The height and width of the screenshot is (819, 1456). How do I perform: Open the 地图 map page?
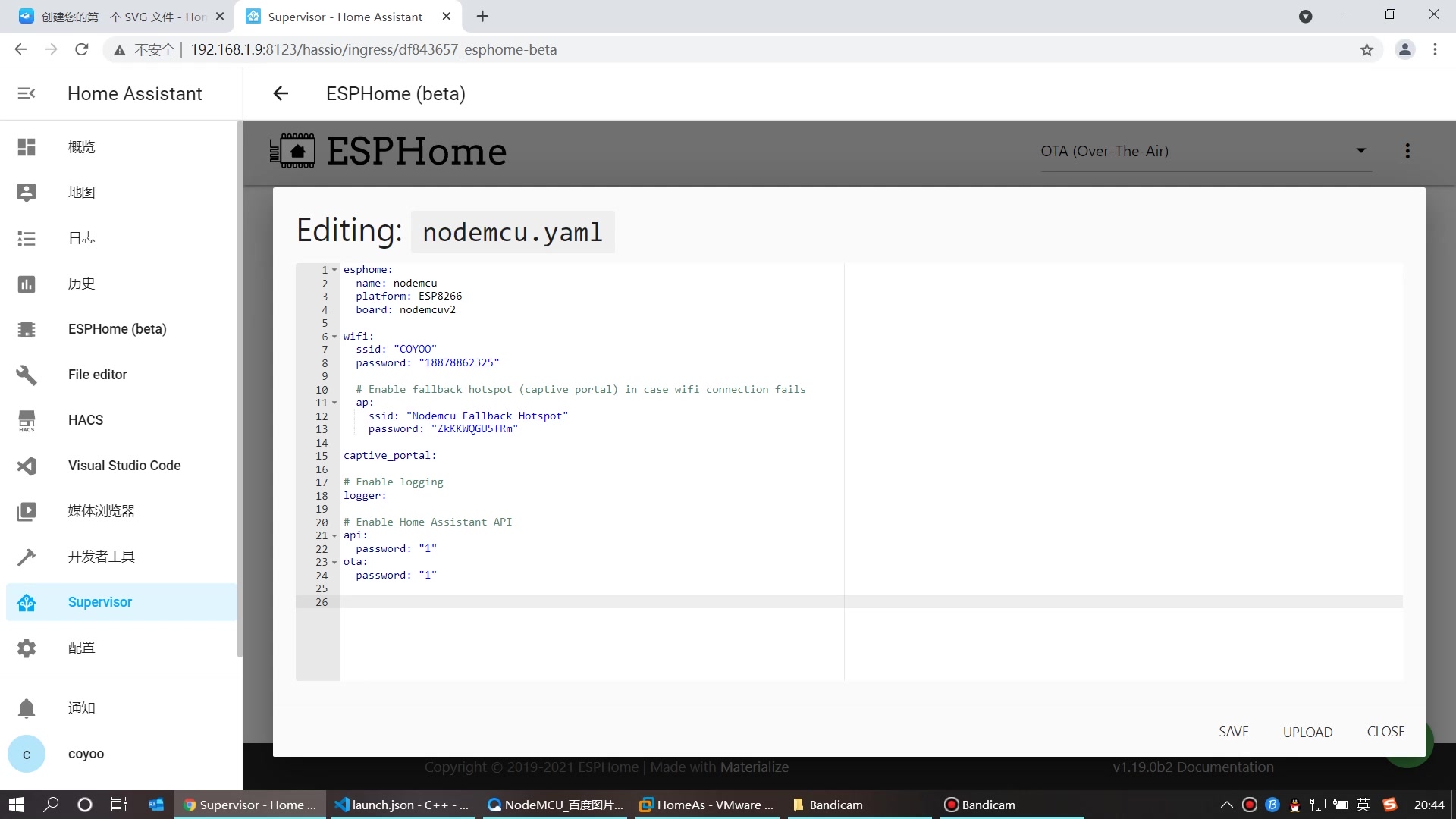click(x=121, y=193)
